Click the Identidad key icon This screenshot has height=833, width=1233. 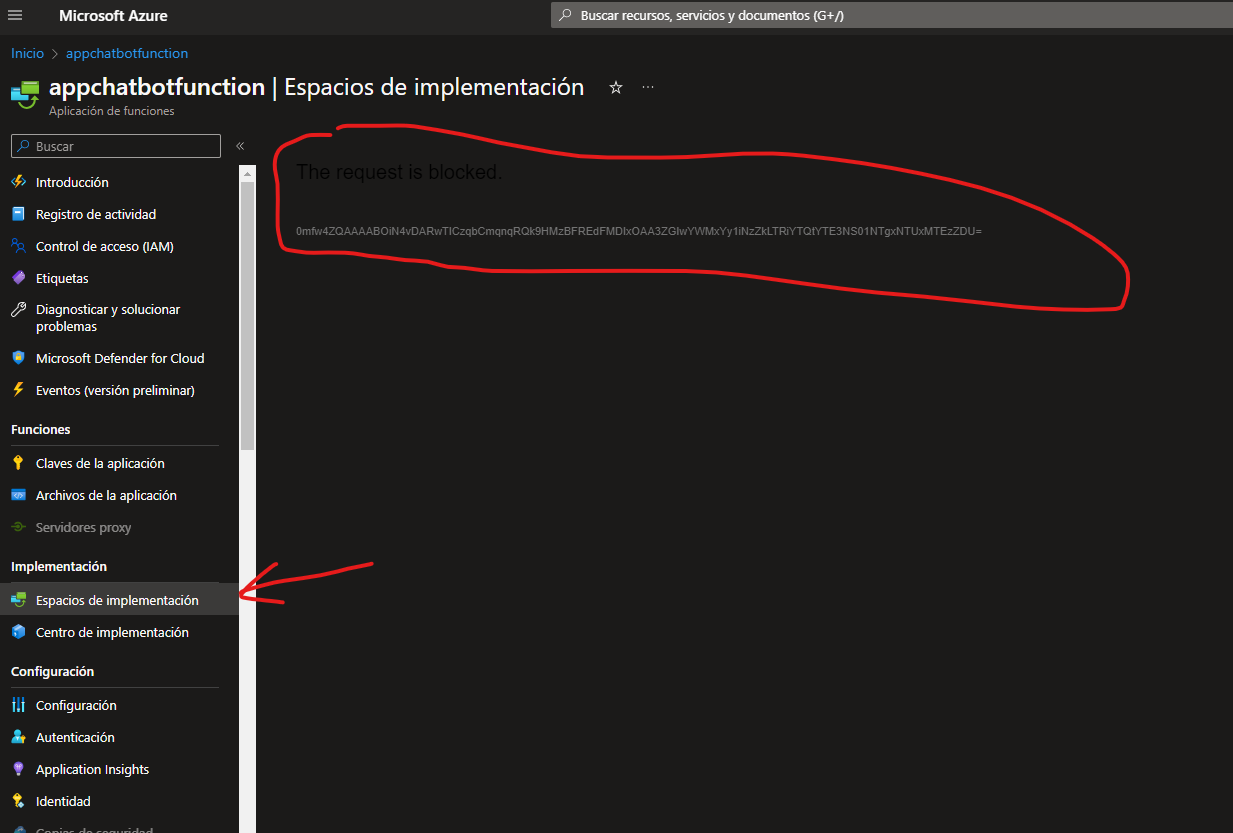pos(18,801)
